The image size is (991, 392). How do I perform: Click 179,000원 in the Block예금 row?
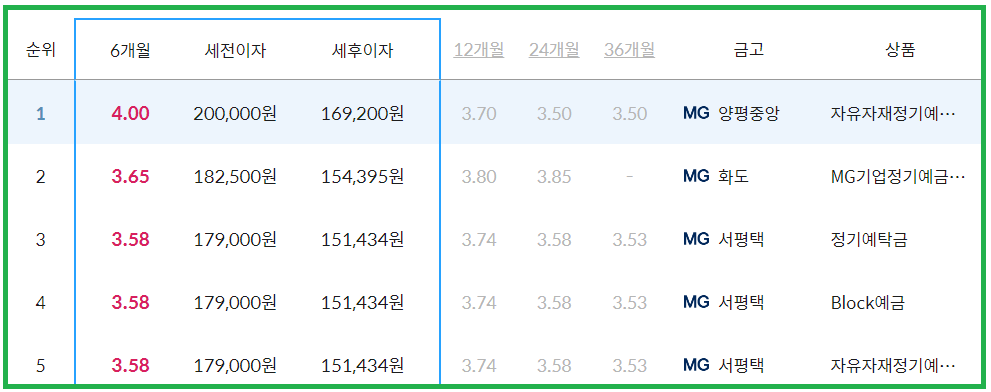pos(235,303)
